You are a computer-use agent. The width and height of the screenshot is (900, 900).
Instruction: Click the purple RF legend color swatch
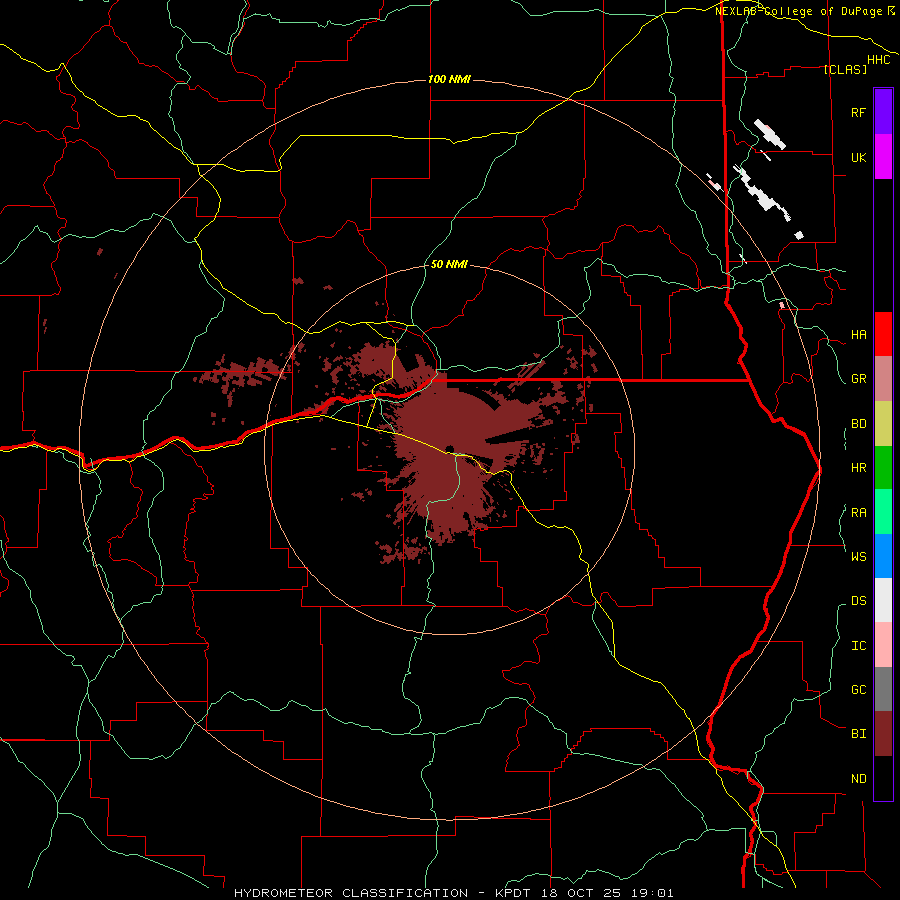pyautogui.click(x=883, y=112)
